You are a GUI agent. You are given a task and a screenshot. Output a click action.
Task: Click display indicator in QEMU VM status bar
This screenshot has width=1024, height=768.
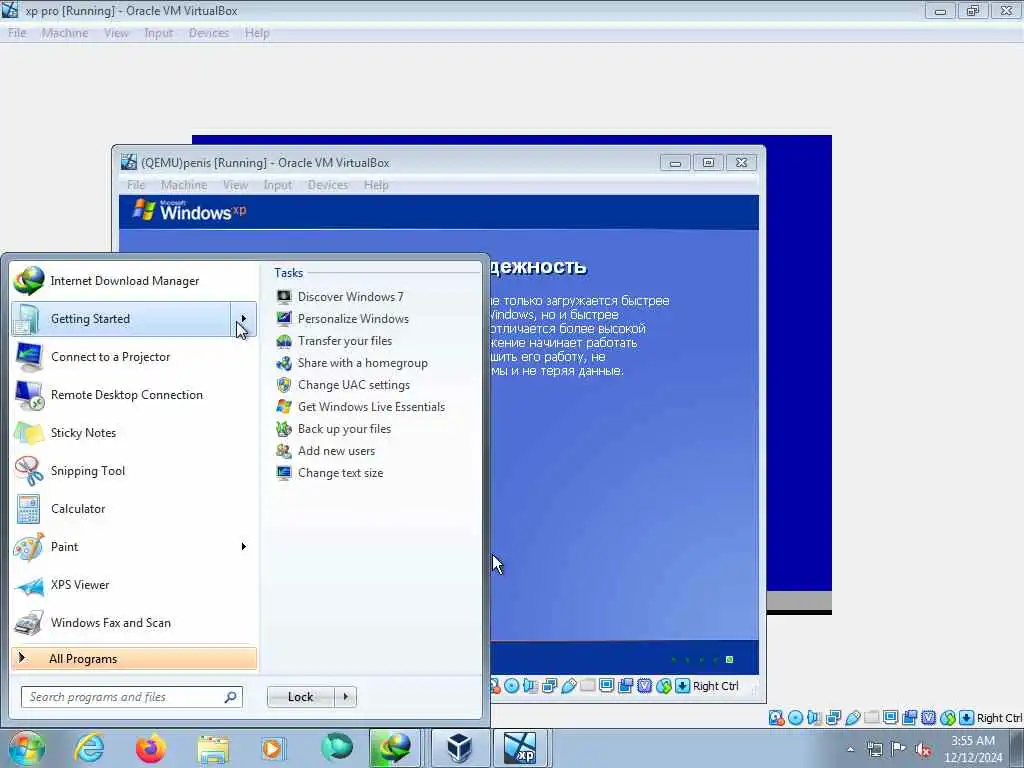coord(606,686)
